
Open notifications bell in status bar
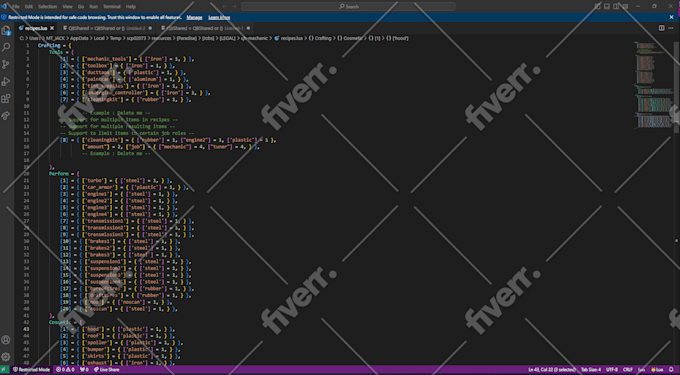[671, 370]
